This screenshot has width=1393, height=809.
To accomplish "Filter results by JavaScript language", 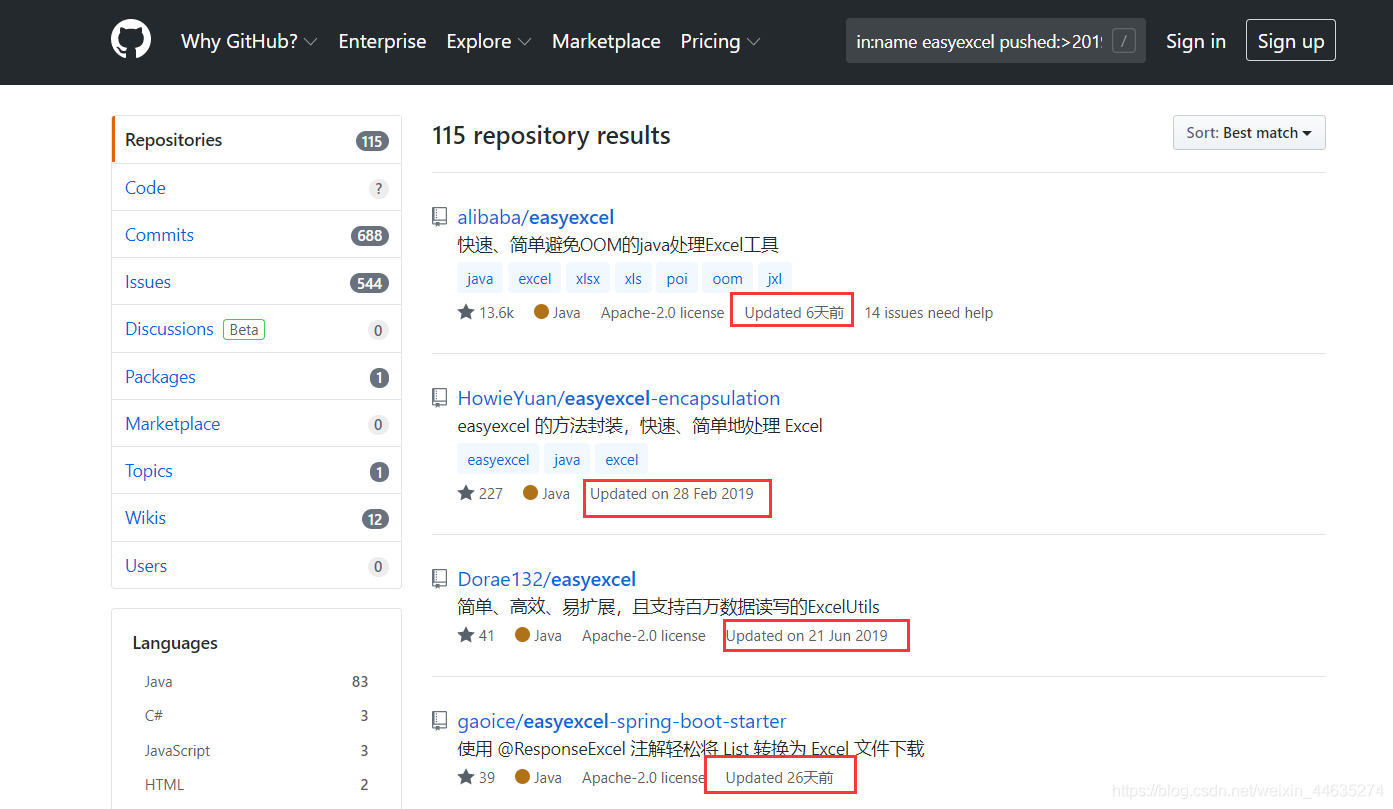I will pyautogui.click(x=256, y=750).
